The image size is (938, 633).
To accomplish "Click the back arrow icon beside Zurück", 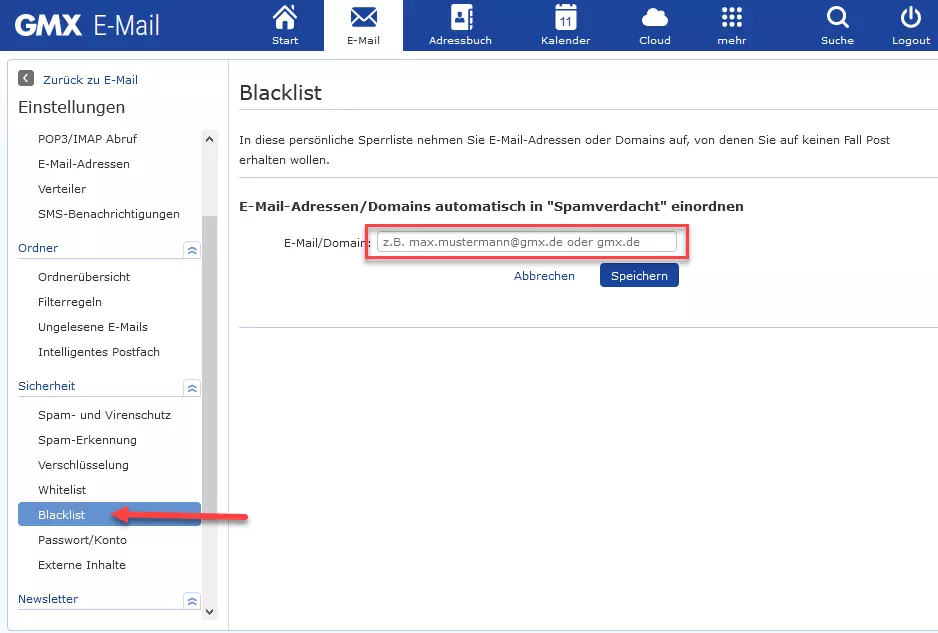I will click(26, 78).
